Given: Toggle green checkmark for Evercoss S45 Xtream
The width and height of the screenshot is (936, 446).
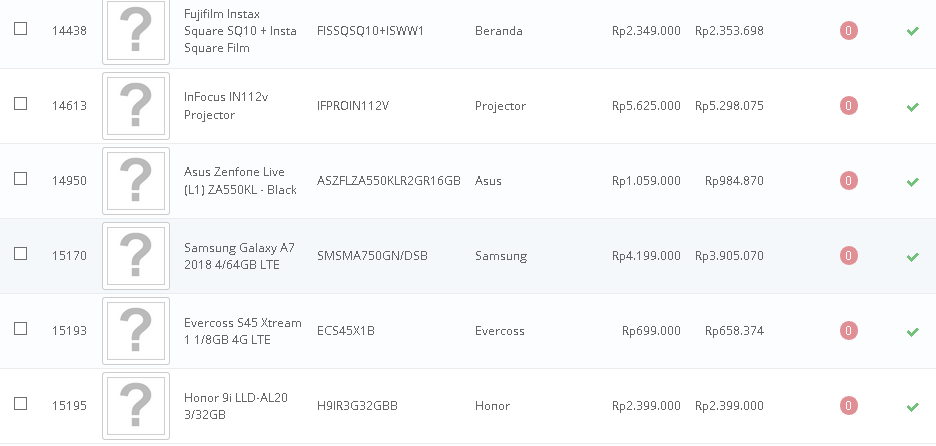Looking at the screenshot, I should point(912,331).
